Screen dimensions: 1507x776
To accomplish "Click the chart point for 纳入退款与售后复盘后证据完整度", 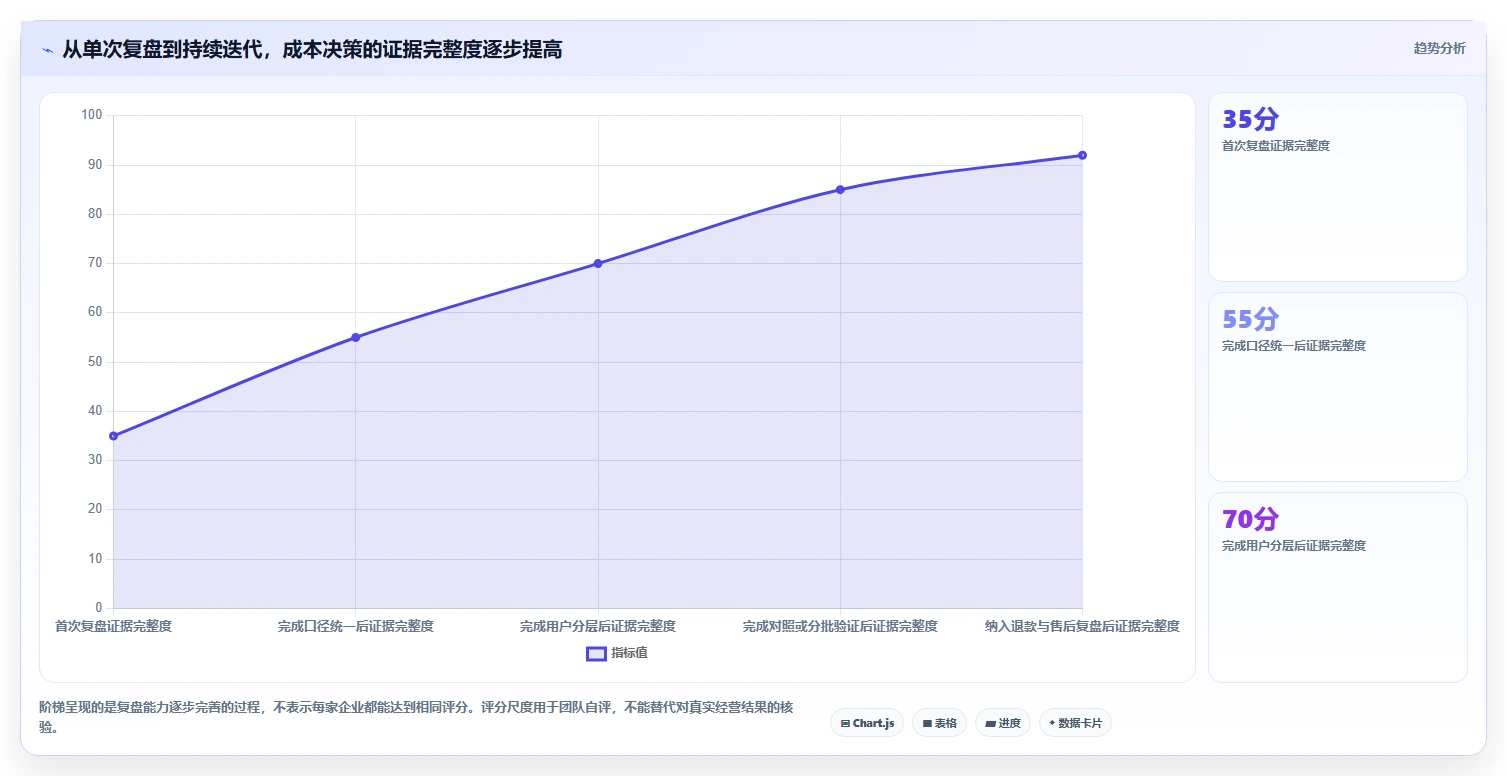I will coord(1082,155).
